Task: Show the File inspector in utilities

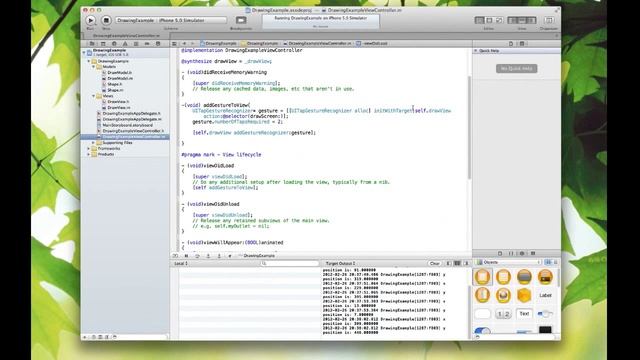Action: click(x=511, y=43)
